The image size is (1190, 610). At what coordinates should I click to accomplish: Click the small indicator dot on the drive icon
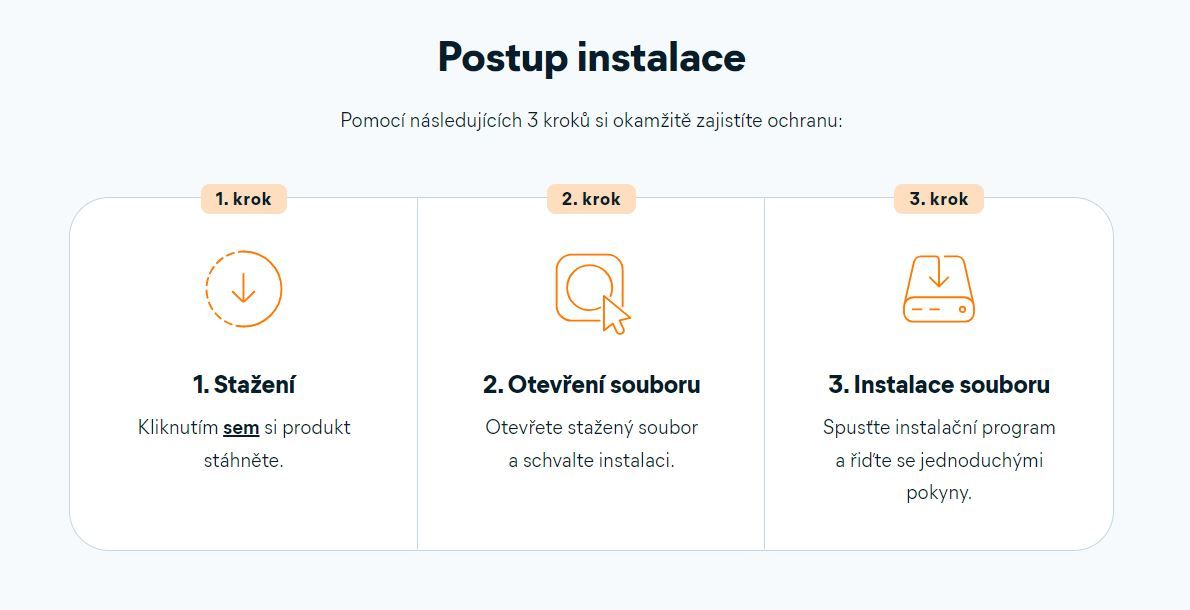962,310
